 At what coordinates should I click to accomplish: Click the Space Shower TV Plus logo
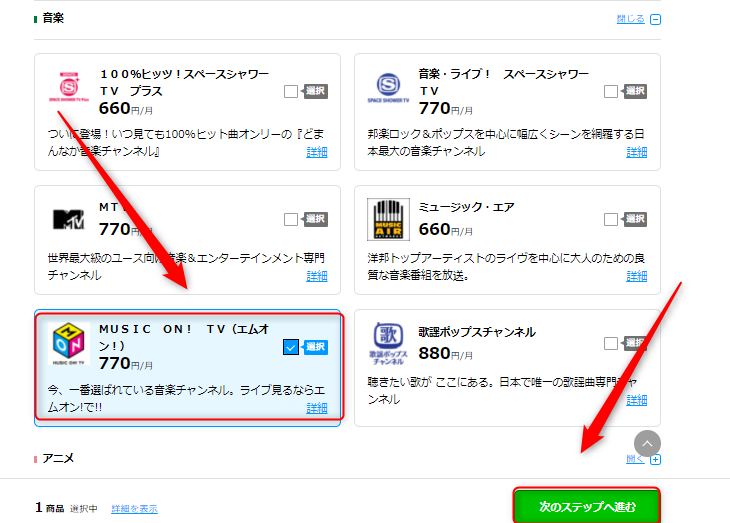coord(68,87)
